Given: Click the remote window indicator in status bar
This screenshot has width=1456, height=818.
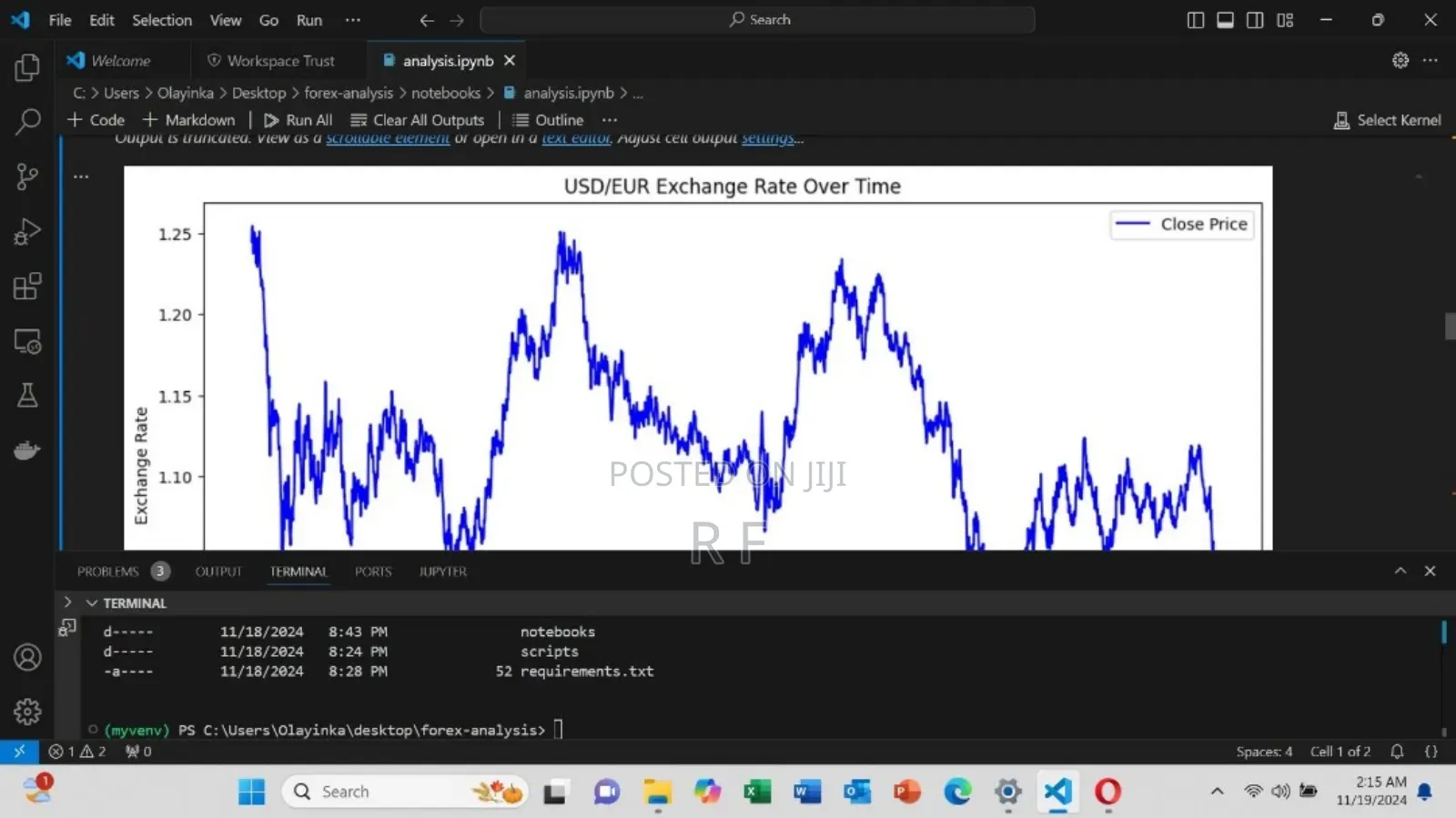Looking at the screenshot, I should point(19,752).
